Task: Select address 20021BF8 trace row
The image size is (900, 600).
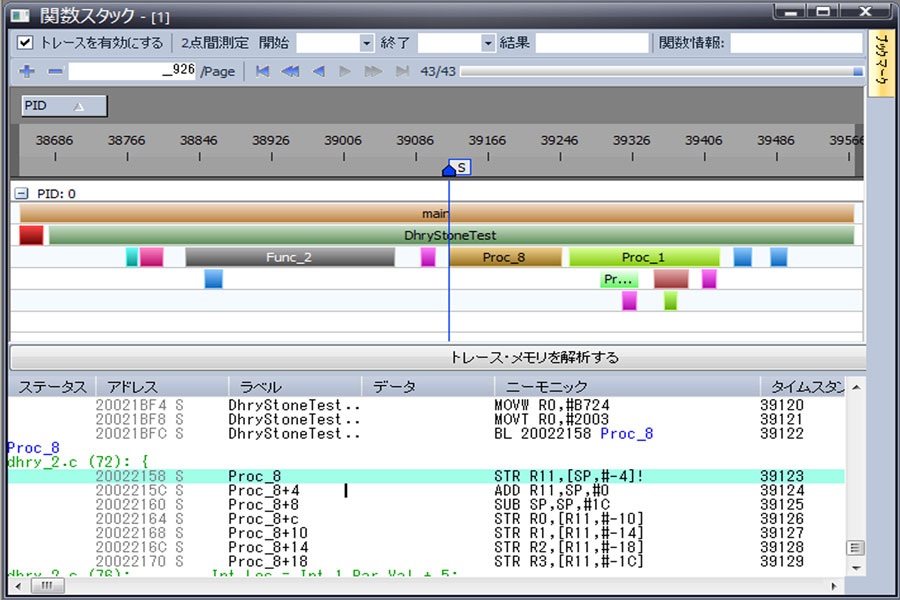Action: click(426, 420)
